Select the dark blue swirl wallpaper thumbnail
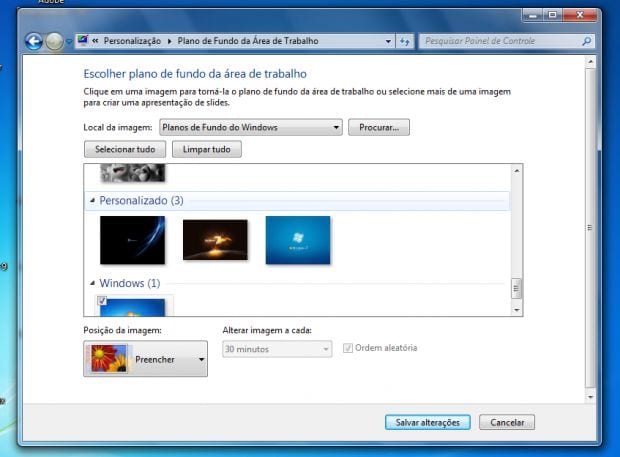The width and height of the screenshot is (620, 457). pyautogui.click(x=132, y=240)
